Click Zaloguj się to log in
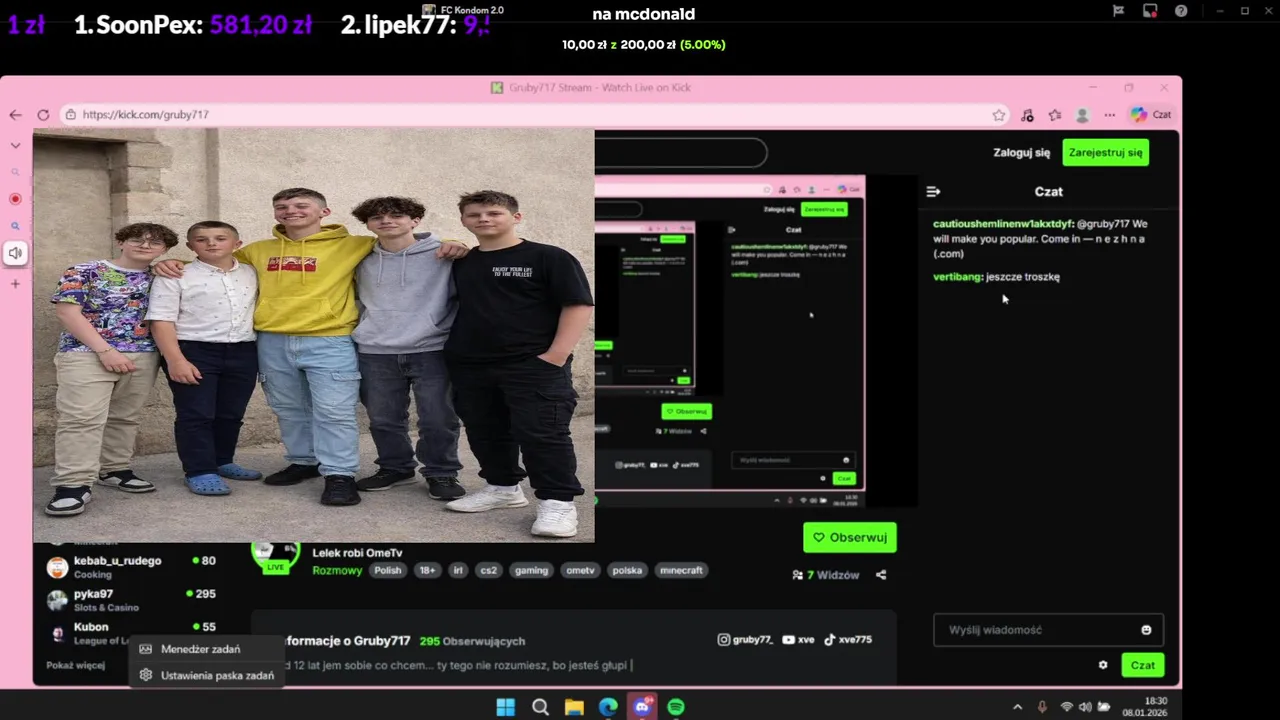Viewport: 1280px width, 720px height. 1021,153
